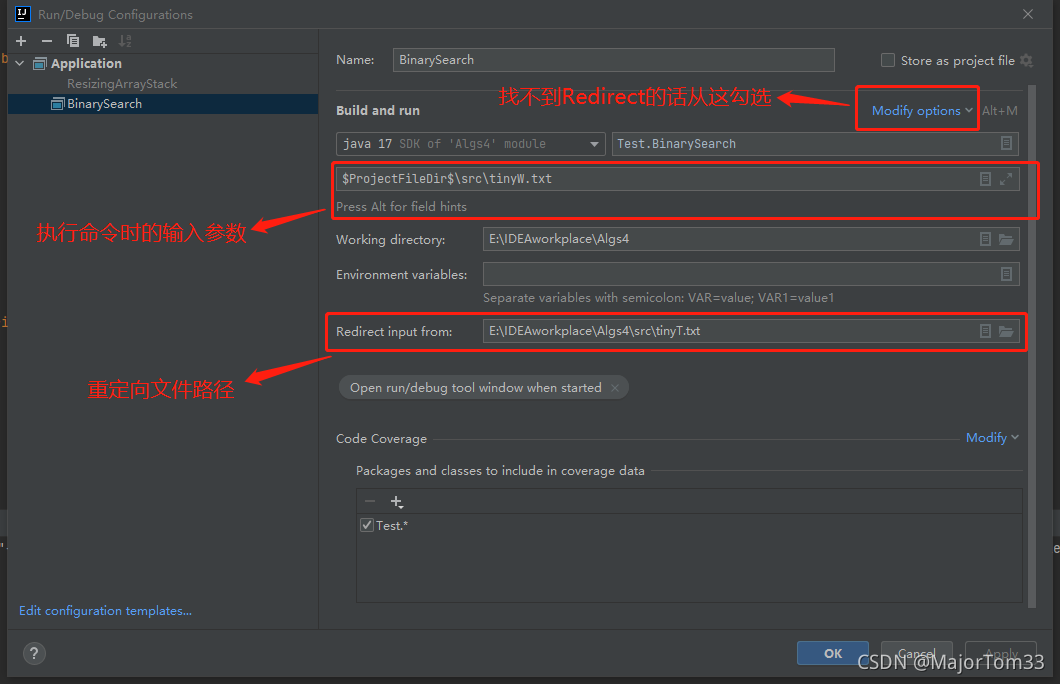
Task: Click Edit configuration templates link
Action: pos(105,610)
